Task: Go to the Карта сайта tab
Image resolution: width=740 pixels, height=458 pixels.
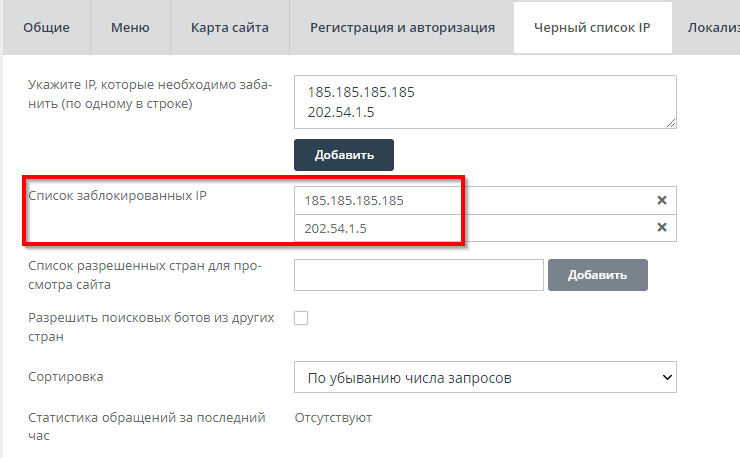Action: click(229, 27)
